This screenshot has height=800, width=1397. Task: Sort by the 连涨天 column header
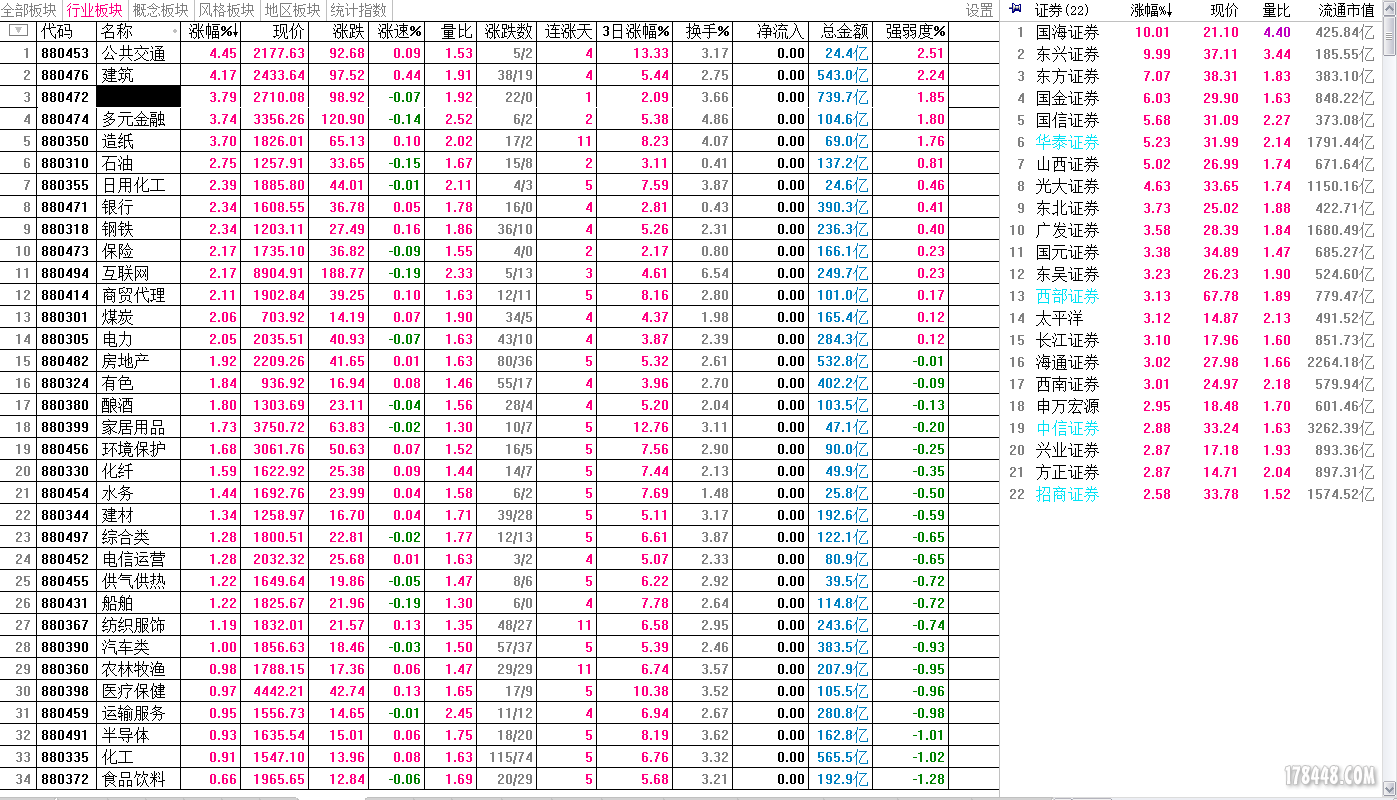coord(569,31)
